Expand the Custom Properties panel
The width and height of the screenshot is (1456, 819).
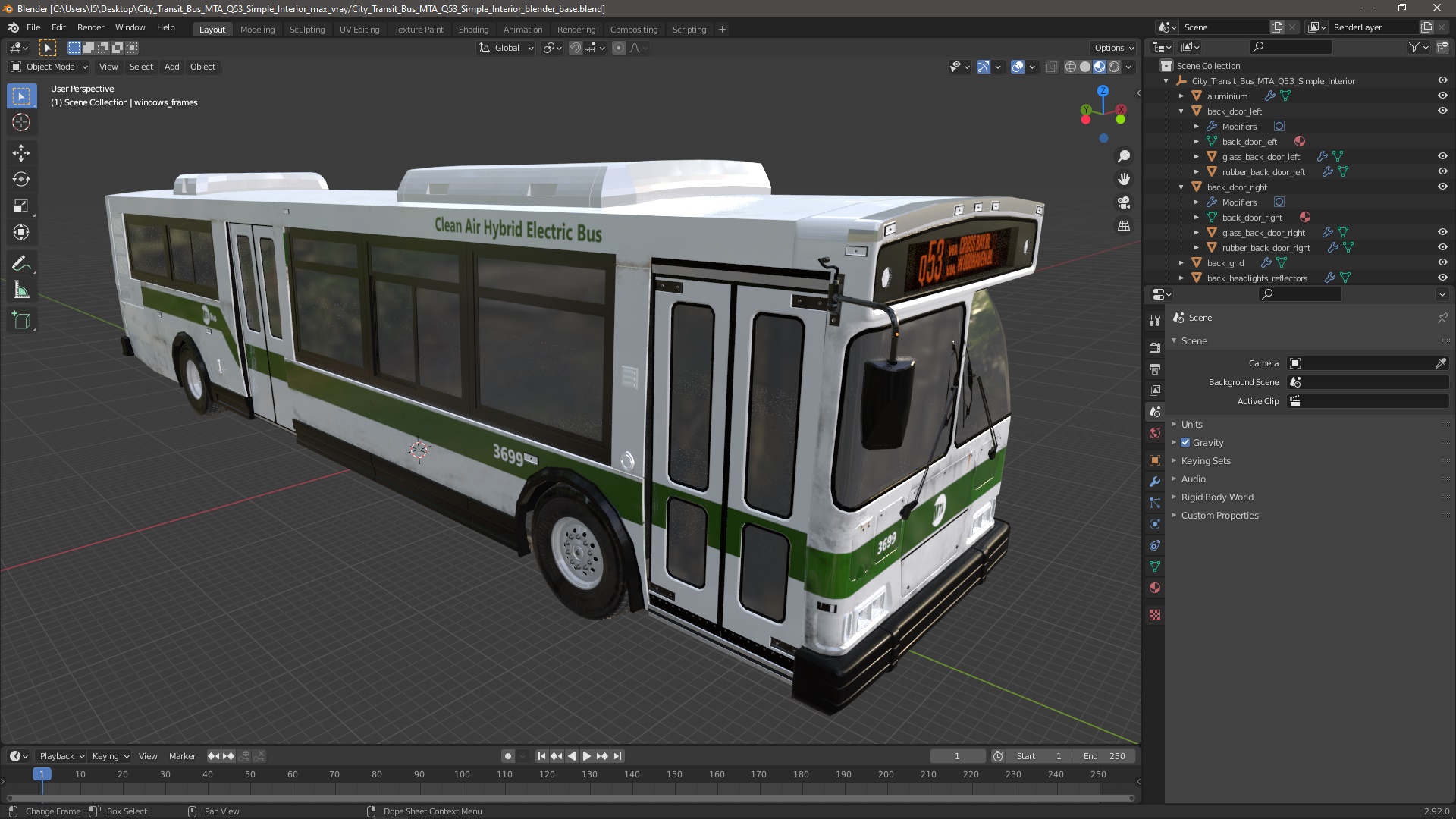click(x=1219, y=516)
